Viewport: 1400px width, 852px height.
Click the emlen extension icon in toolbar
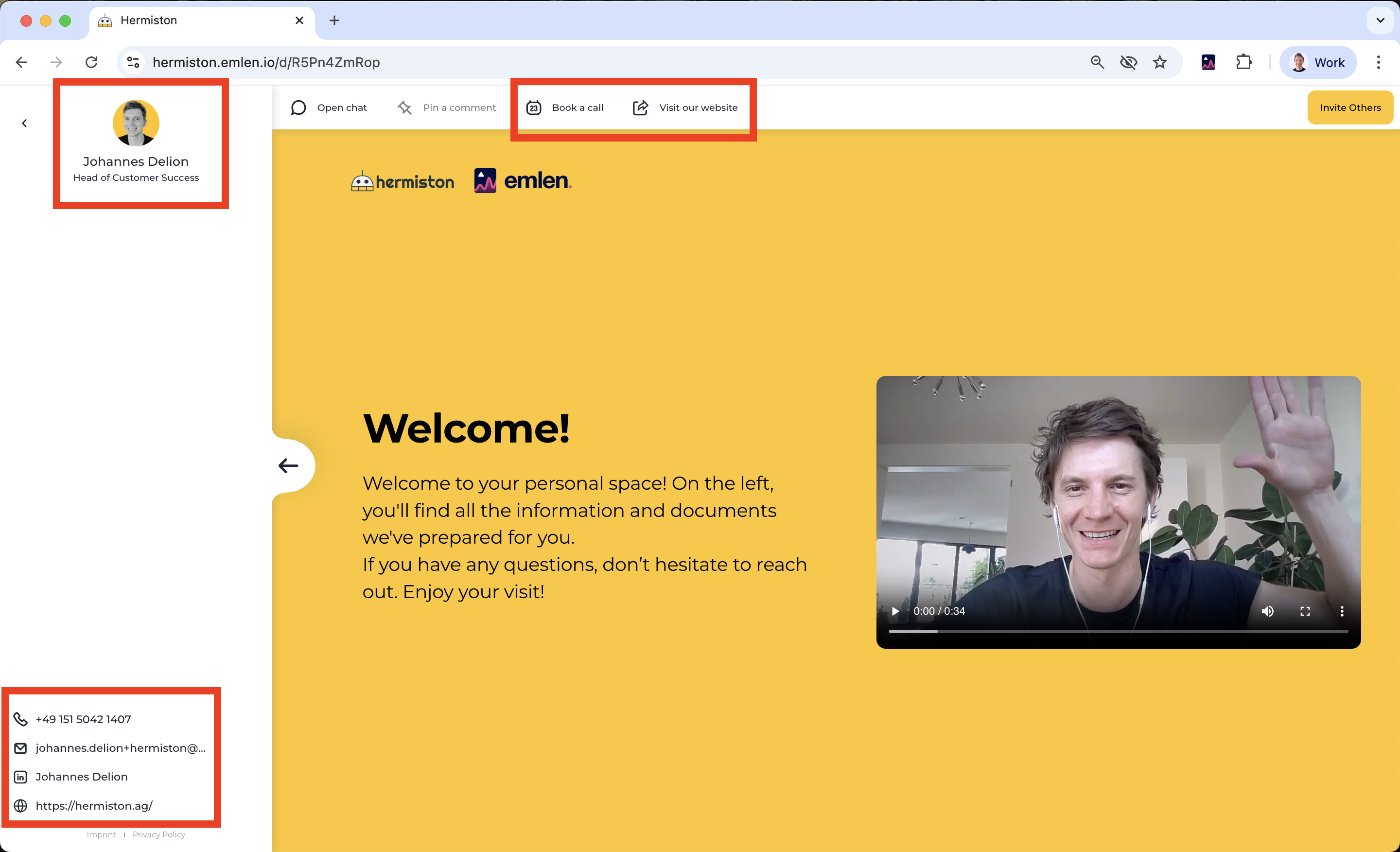click(1208, 62)
